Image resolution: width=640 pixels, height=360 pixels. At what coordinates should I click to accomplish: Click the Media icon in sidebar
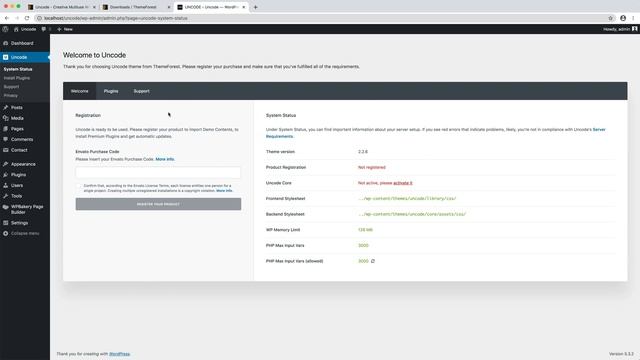(6, 118)
